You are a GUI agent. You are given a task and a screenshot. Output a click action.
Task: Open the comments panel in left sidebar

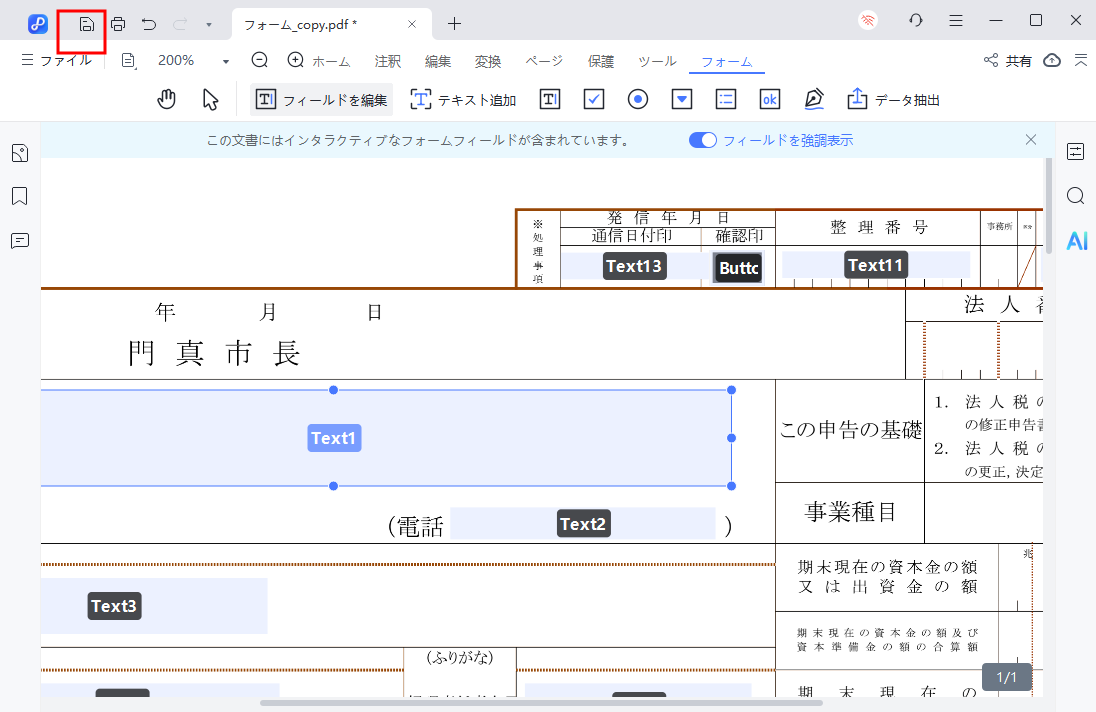pyautogui.click(x=19, y=240)
